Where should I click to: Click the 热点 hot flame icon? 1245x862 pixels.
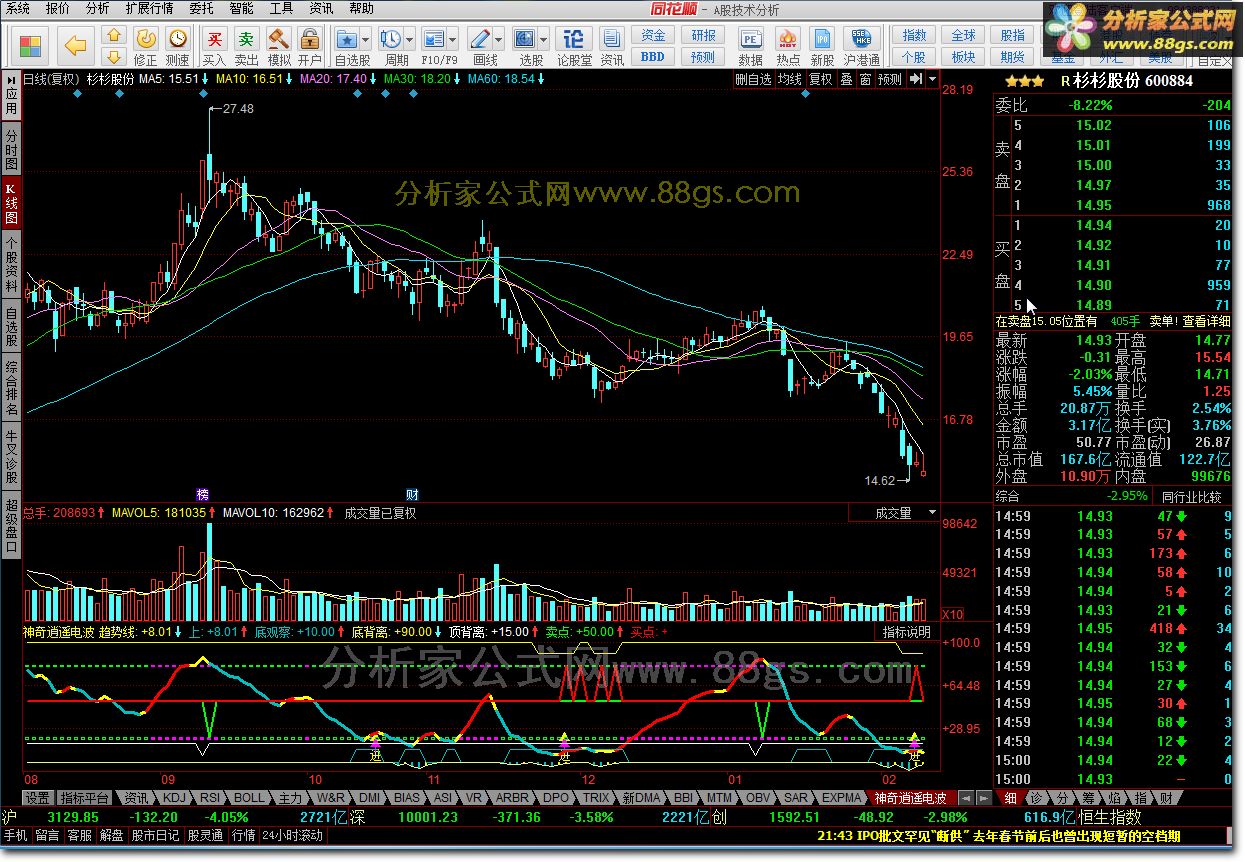787,39
